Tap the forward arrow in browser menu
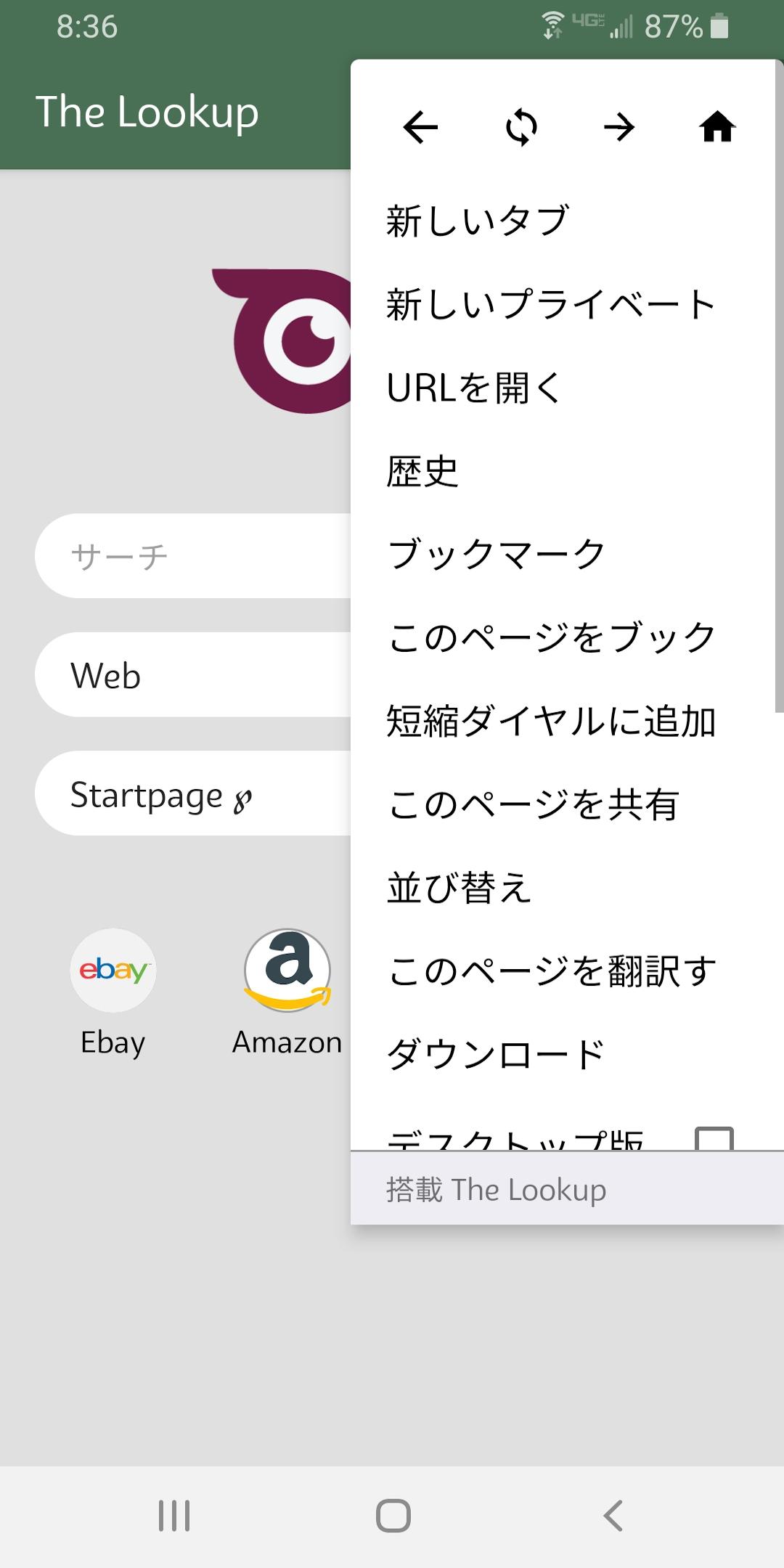 pyautogui.click(x=619, y=128)
